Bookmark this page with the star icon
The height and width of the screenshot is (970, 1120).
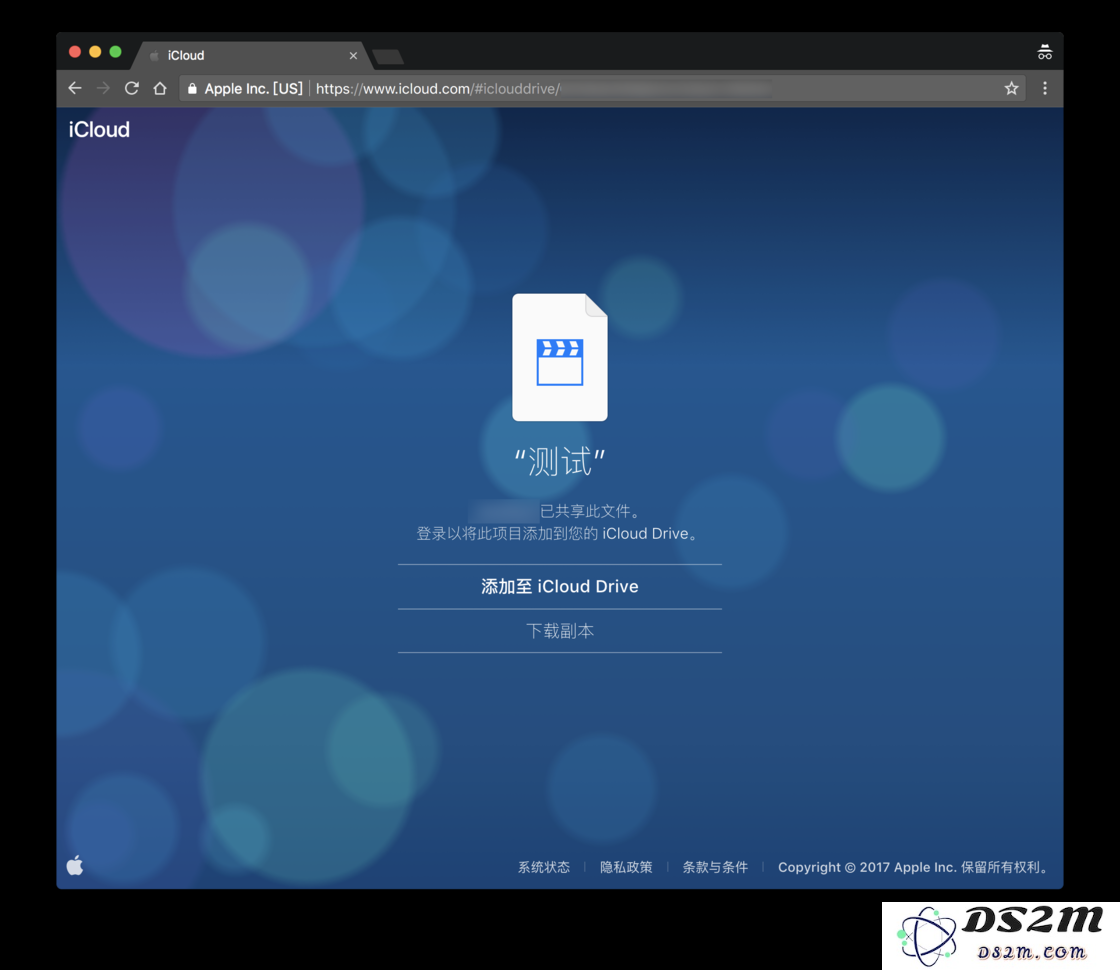(x=1011, y=89)
